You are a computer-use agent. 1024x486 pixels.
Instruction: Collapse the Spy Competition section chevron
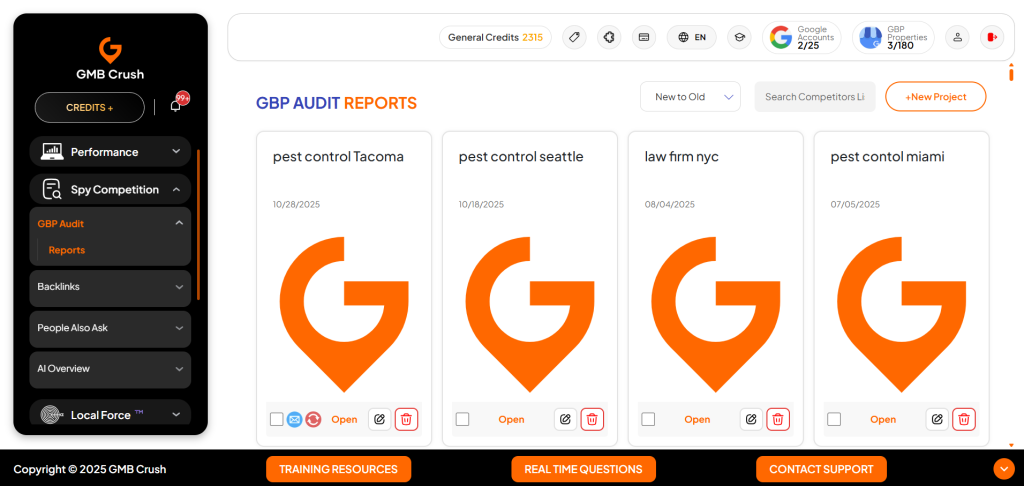click(176, 189)
